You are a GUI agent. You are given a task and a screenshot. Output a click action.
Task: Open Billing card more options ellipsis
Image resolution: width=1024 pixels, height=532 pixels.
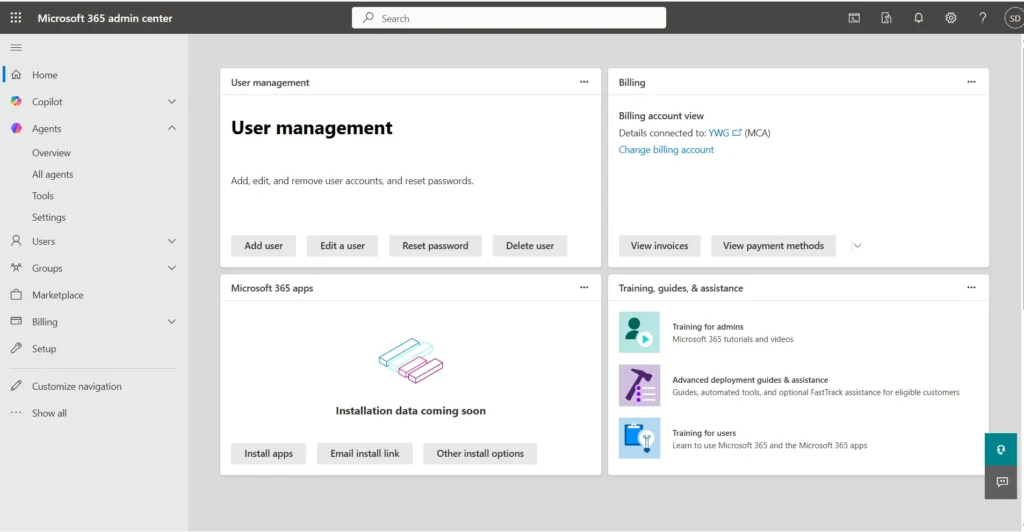coord(971,82)
